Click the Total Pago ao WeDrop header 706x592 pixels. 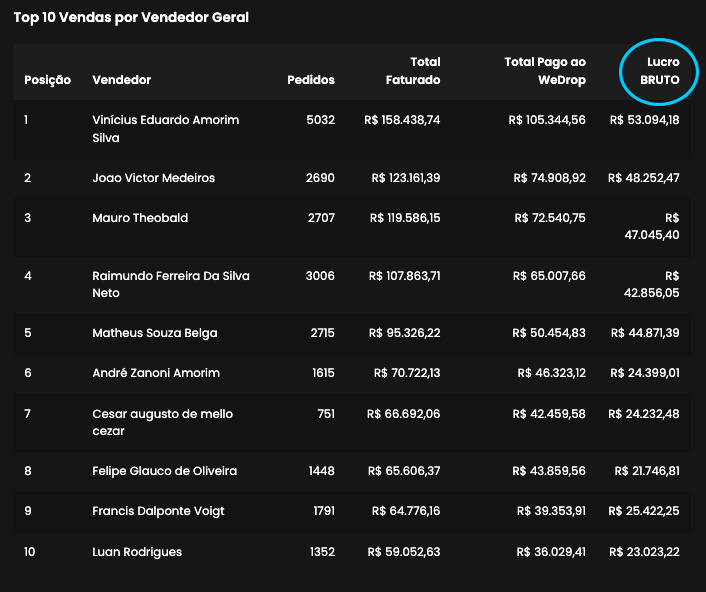[x=545, y=71]
